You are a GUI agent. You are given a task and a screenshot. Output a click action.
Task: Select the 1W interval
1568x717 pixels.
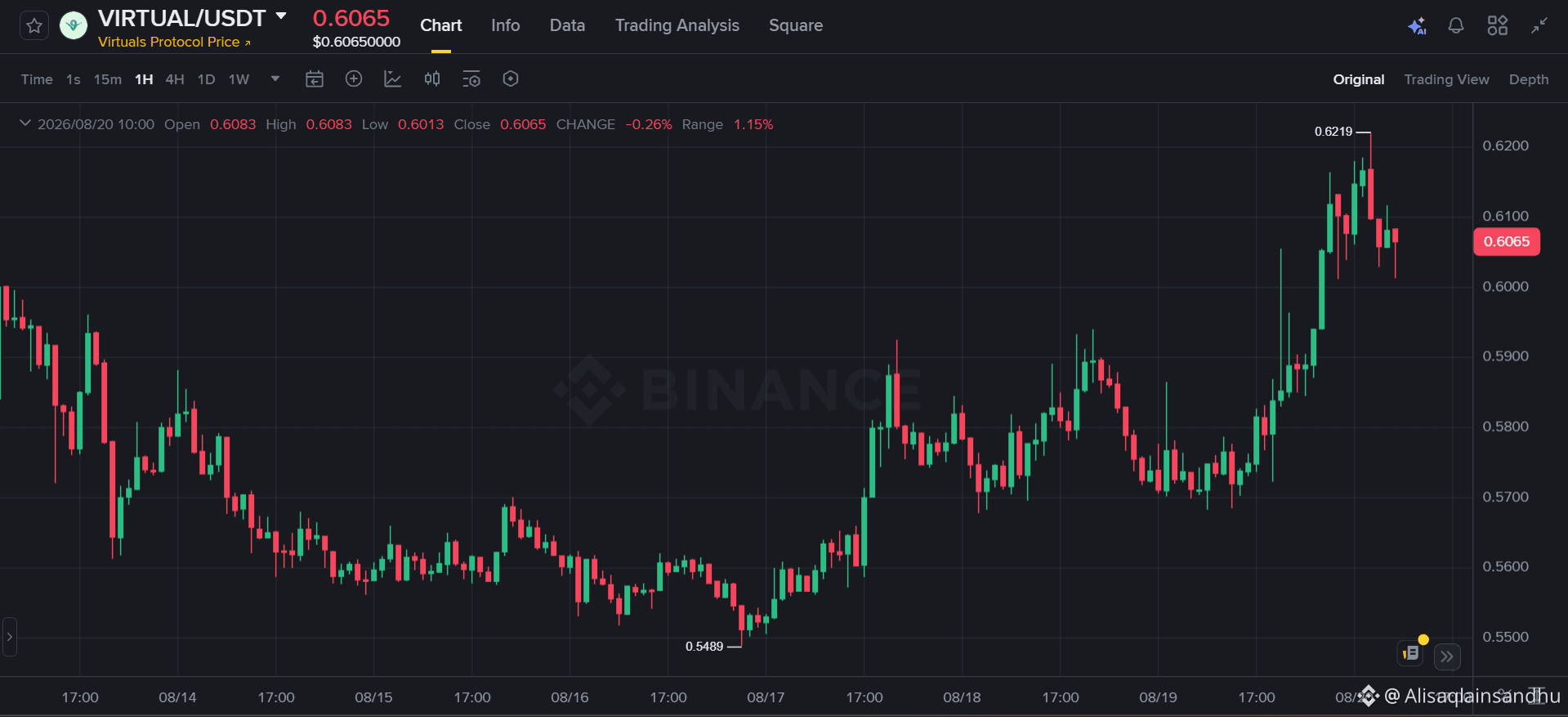click(x=239, y=79)
